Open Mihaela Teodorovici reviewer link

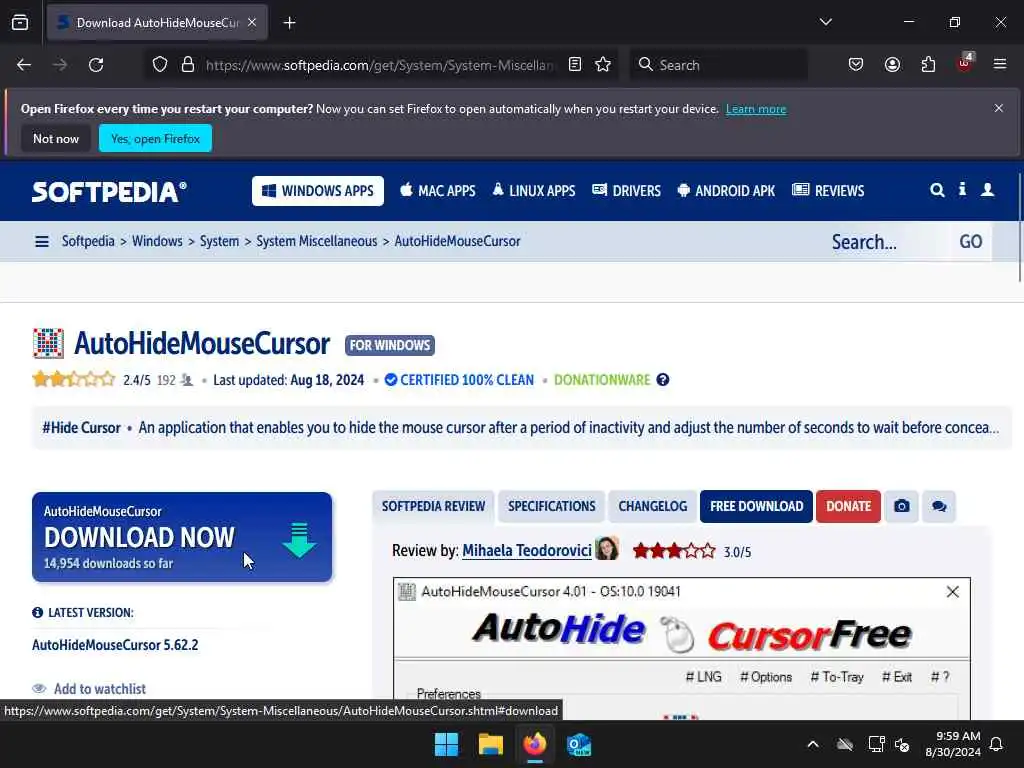point(527,551)
